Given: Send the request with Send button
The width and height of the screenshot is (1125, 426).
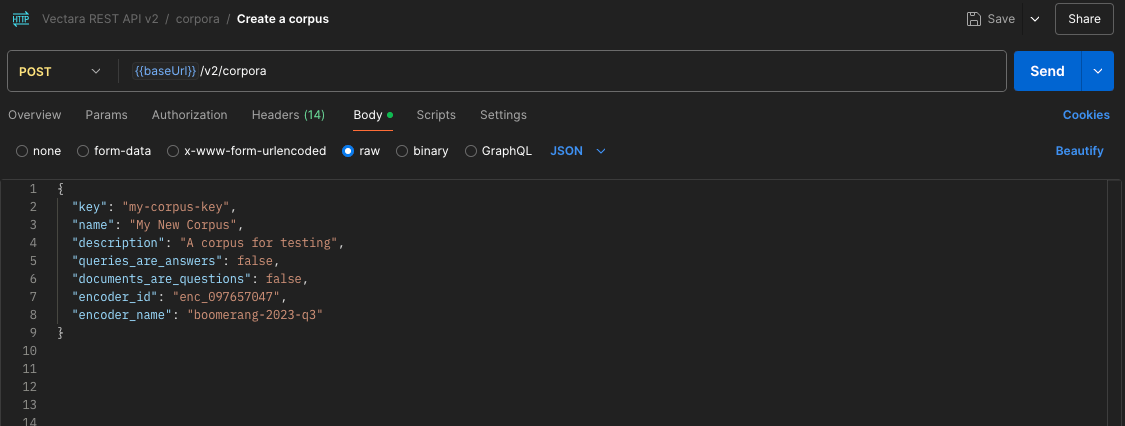Looking at the screenshot, I should click(1046, 71).
